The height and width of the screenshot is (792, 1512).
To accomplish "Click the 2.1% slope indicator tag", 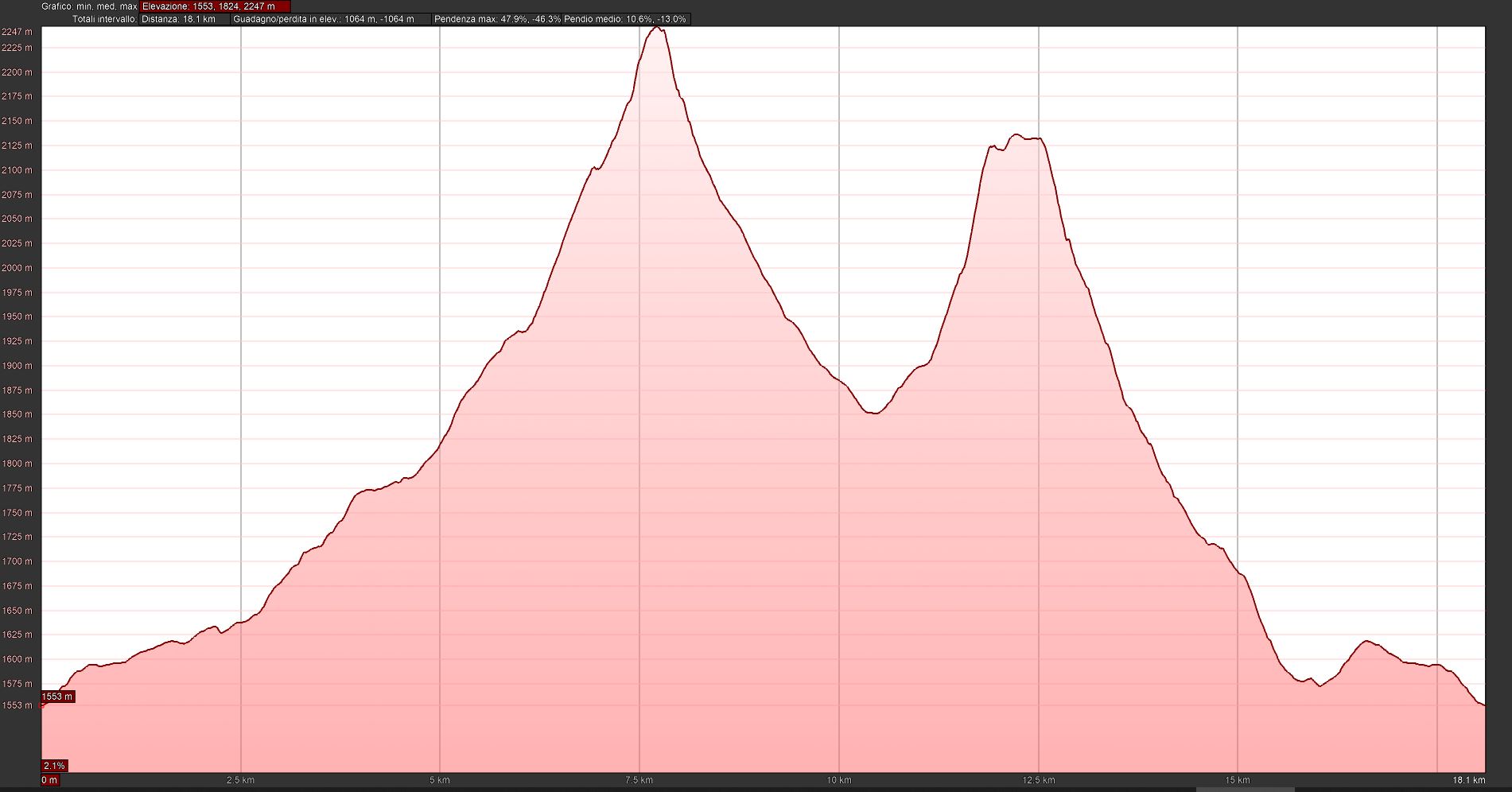I will 54,766.
